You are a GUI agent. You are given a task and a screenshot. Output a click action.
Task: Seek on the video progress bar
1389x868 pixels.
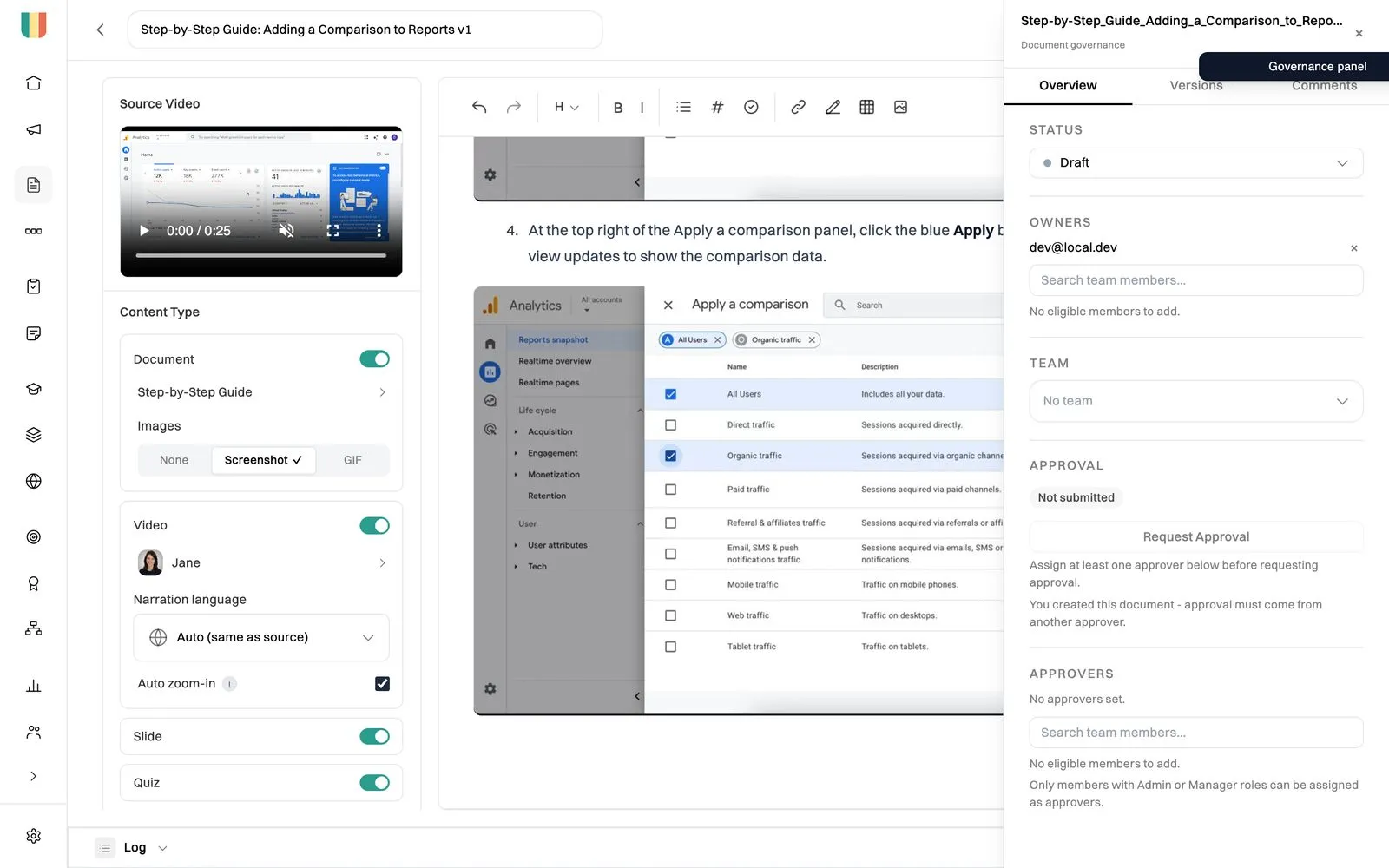coord(261,255)
